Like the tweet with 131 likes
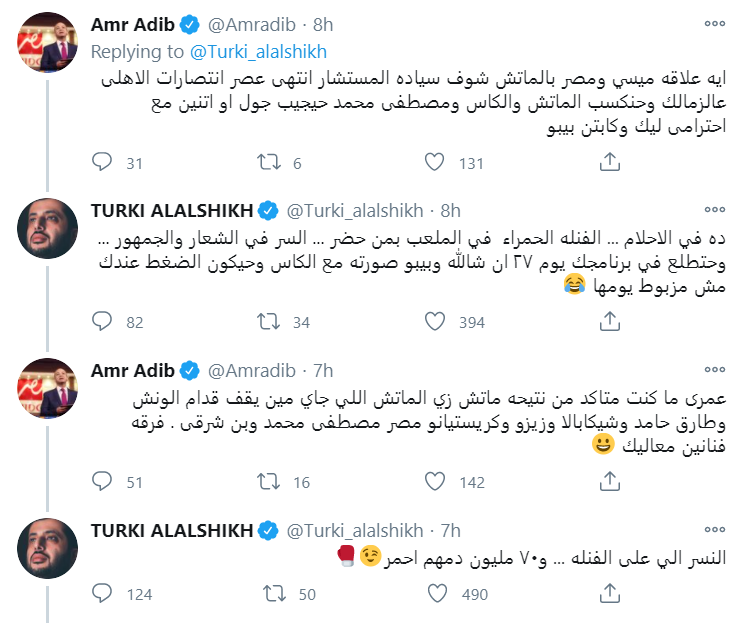Screen dimensions: 745x623 pyautogui.click(x=435, y=163)
